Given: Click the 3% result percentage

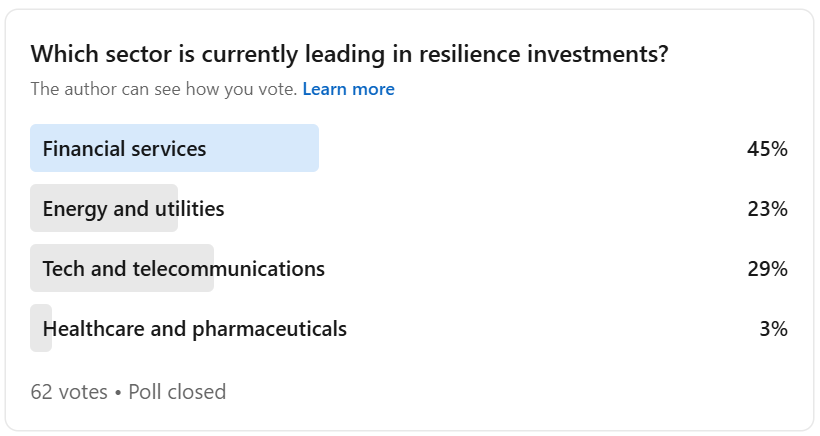Looking at the screenshot, I should click(x=773, y=329).
